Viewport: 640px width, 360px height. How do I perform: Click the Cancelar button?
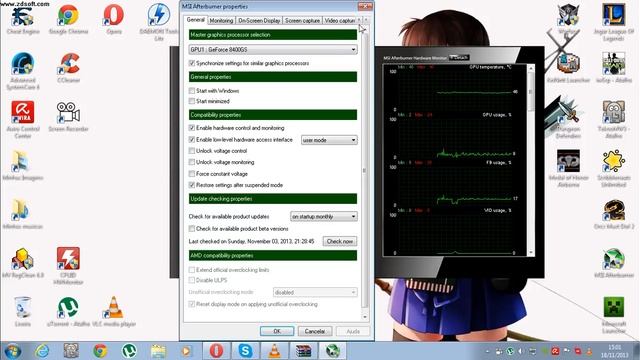click(315, 331)
